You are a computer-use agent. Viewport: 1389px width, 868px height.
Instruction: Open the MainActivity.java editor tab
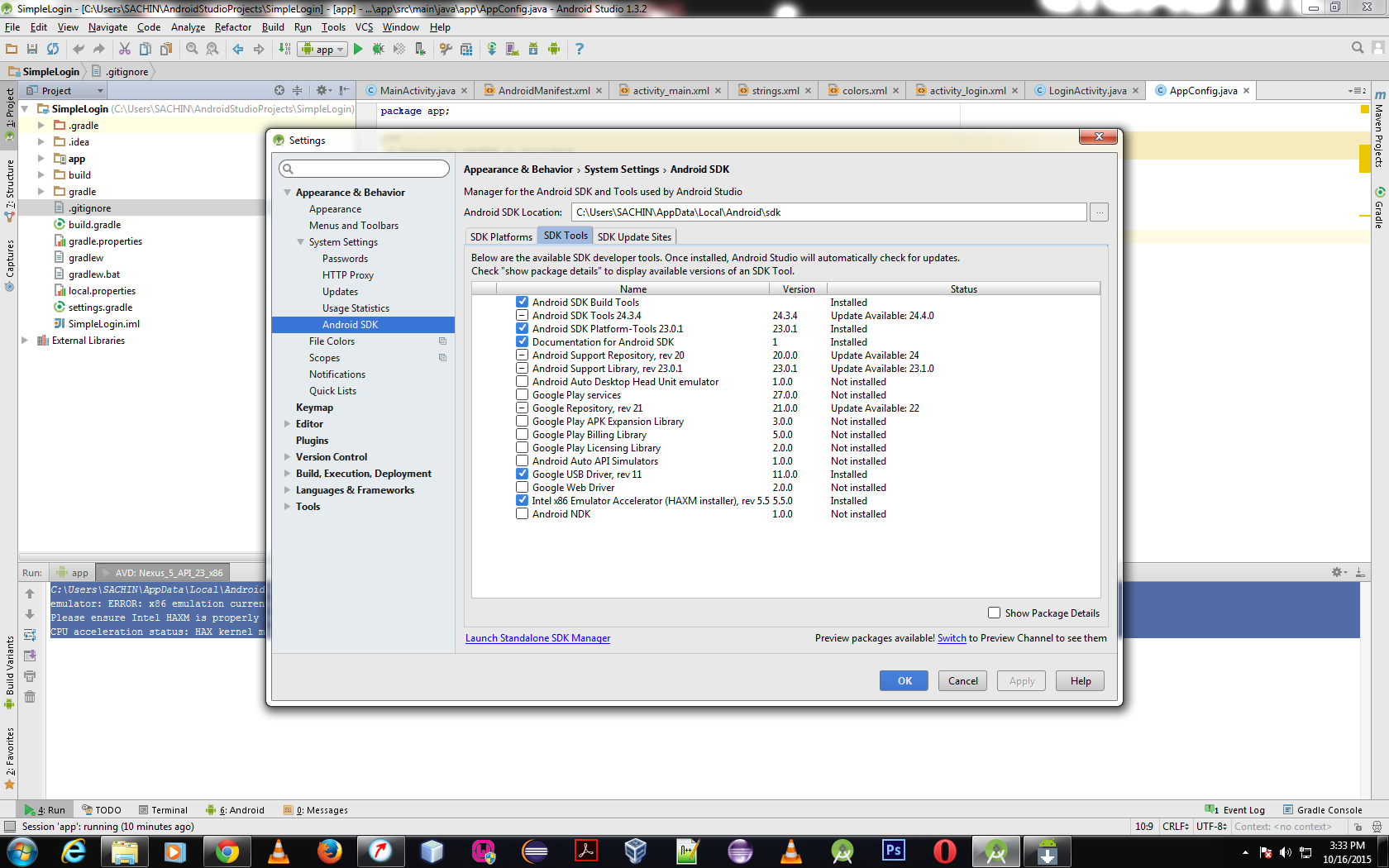(417, 91)
